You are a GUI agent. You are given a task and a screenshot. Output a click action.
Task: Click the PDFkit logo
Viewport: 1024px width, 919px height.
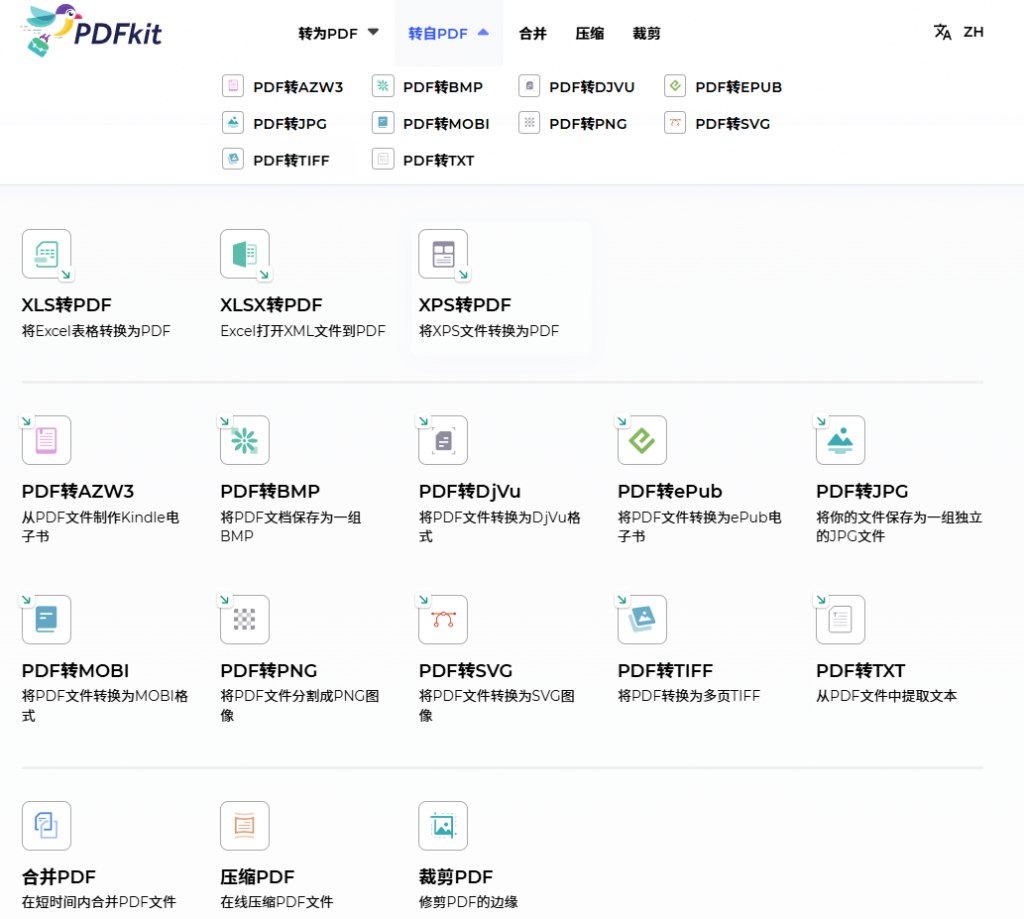(x=90, y=30)
